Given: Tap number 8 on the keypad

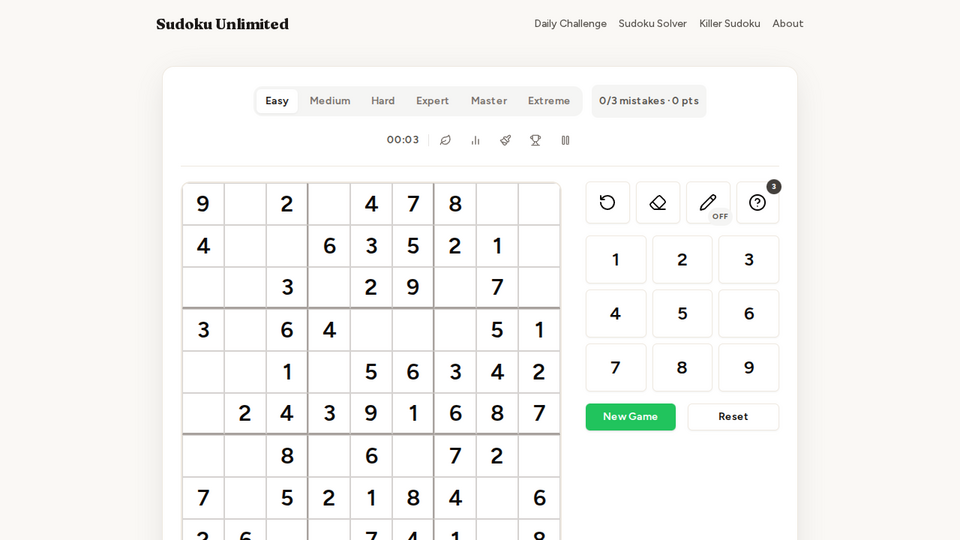Looking at the screenshot, I should click(682, 367).
